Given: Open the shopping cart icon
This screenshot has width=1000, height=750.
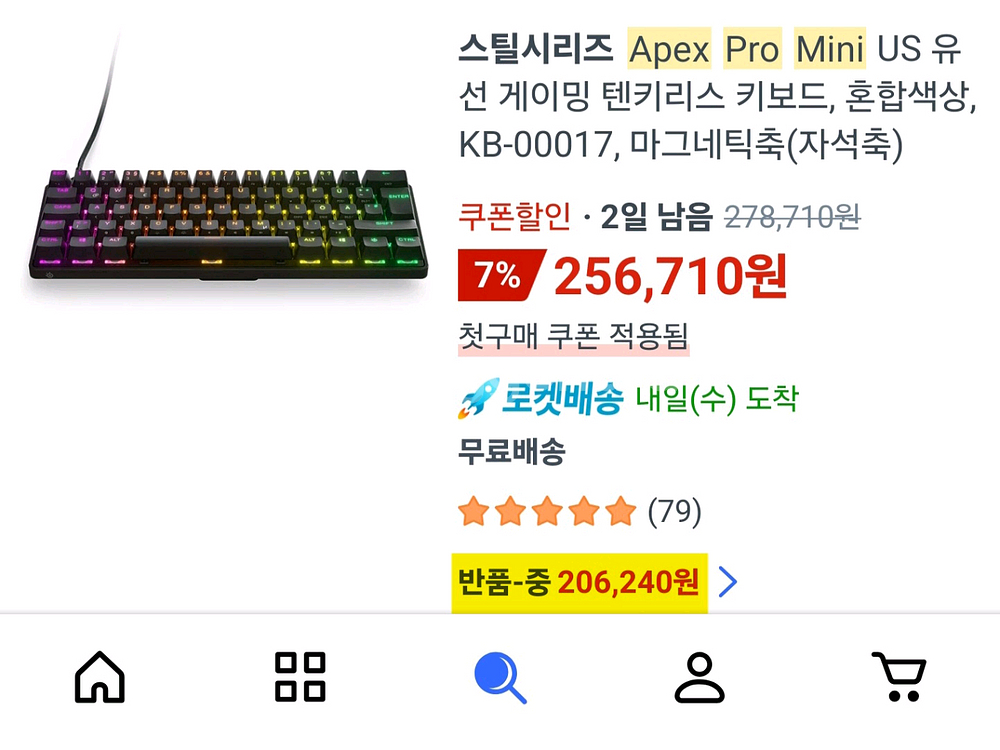Looking at the screenshot, I should [x=899, y=677].
